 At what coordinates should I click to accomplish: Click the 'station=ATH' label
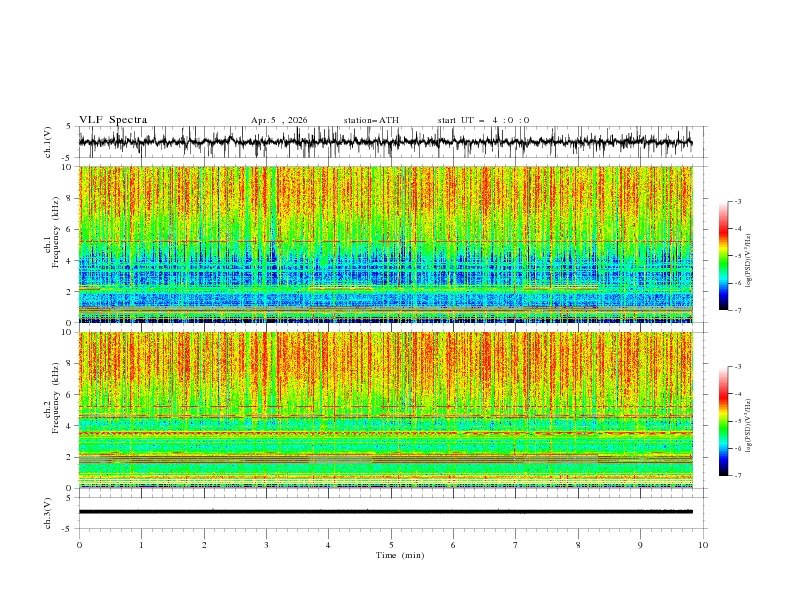point(371,120)
